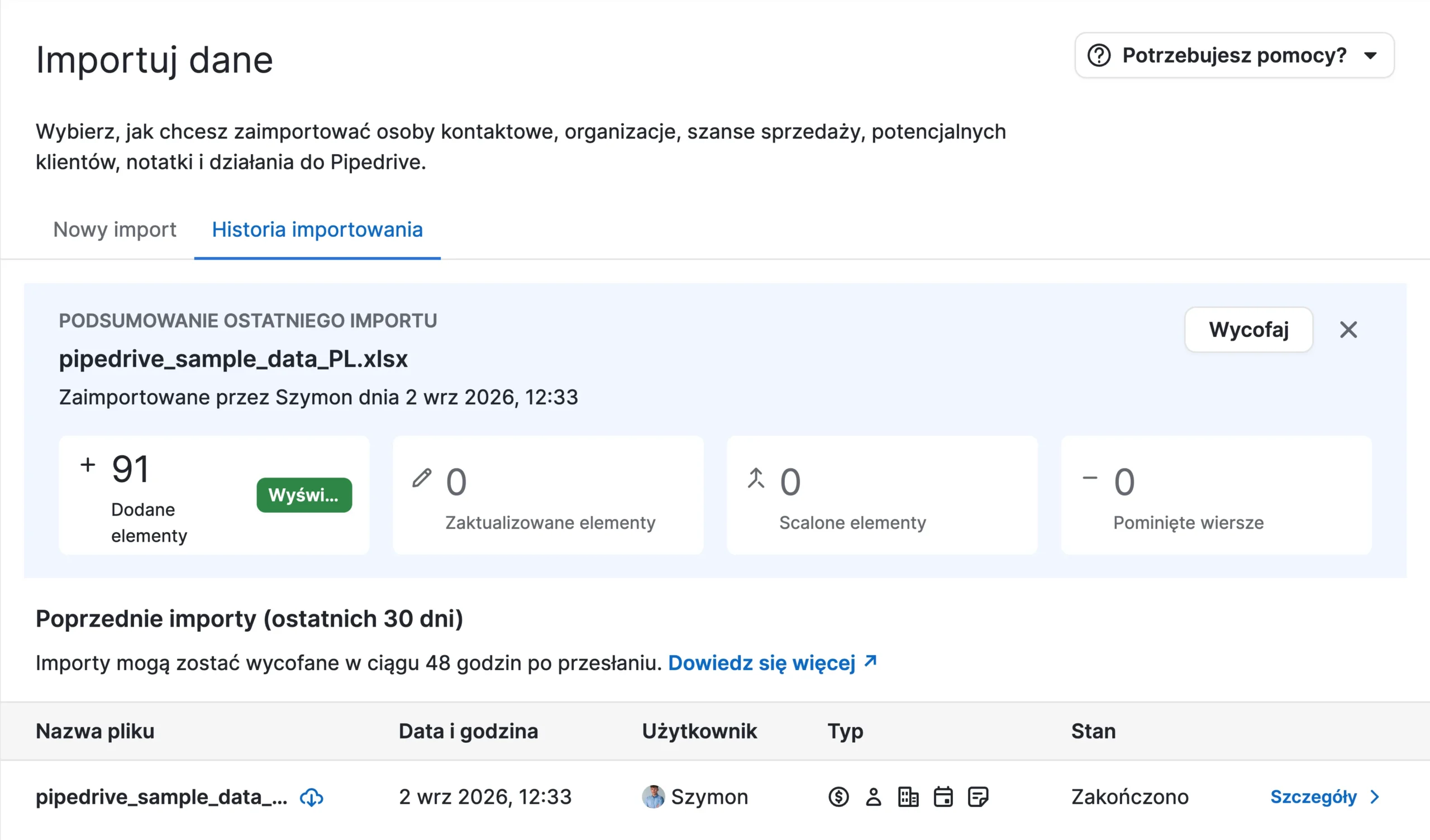Close the last import summary panel

pyautogui.click(x=1348, y=330)
